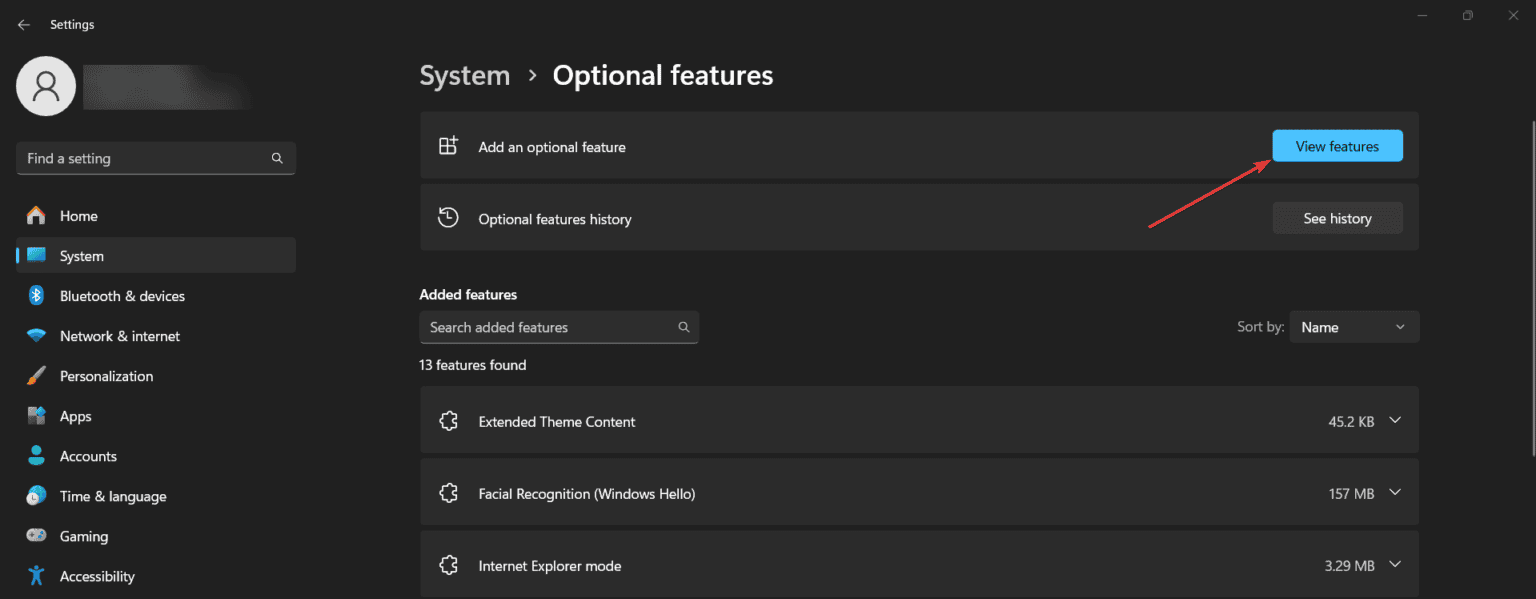
Task: Expand the Internet Explorer mode chevron
Action: pyautogui.click(x=1396, y=565)
